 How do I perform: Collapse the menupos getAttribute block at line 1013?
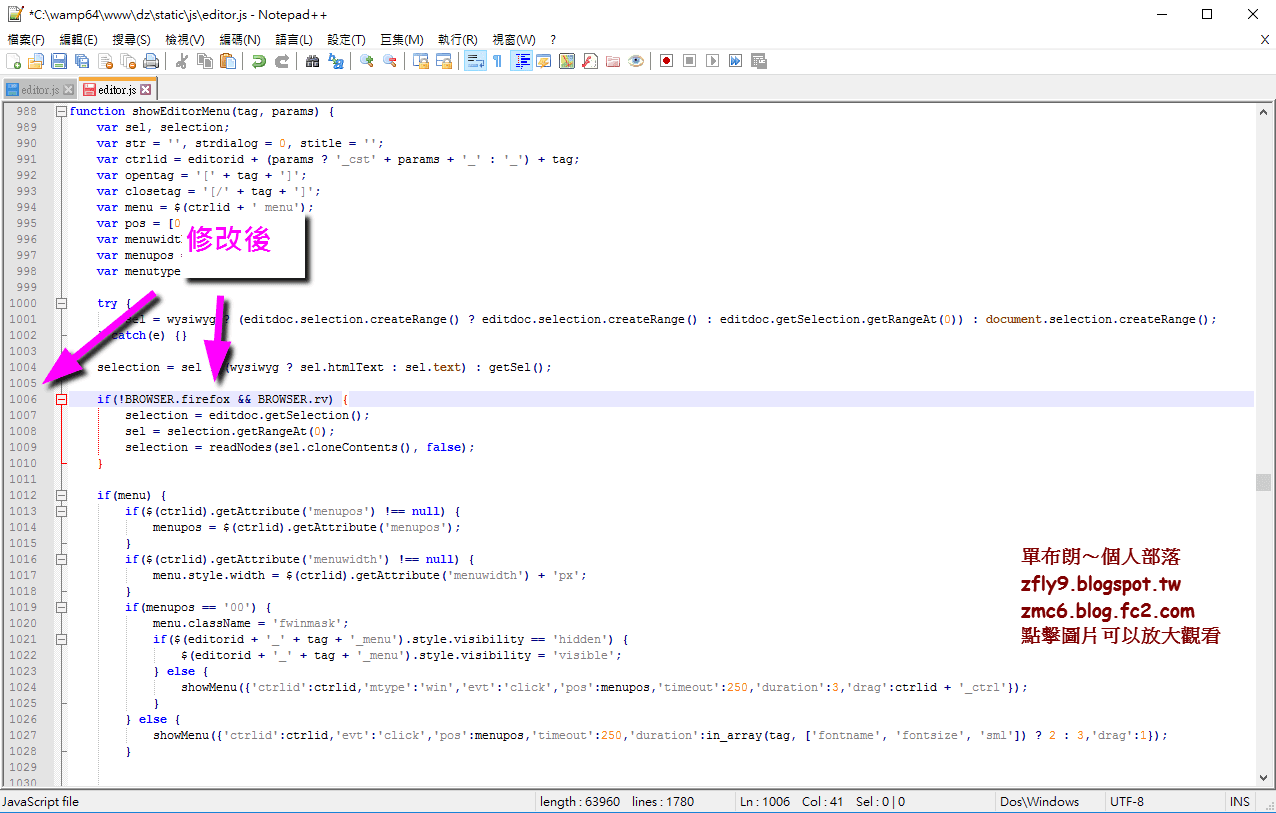coord(61,511)
